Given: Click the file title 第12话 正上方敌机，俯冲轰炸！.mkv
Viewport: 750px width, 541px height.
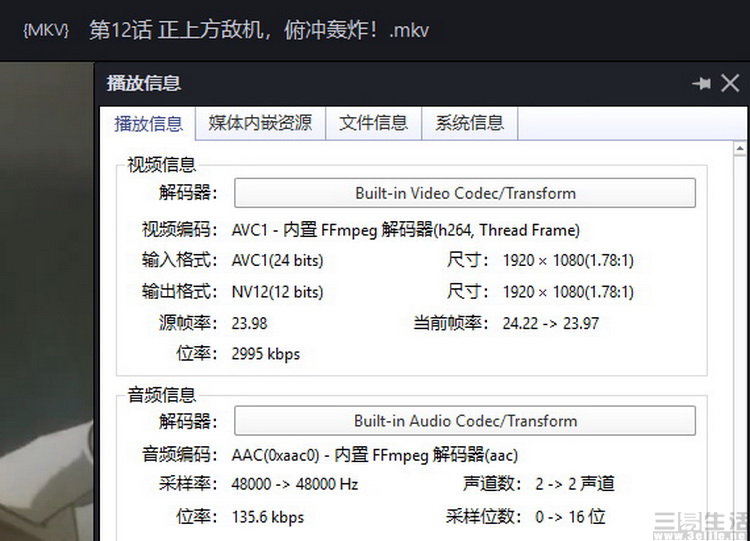Looking at the screenshot, I should [259, 31].
